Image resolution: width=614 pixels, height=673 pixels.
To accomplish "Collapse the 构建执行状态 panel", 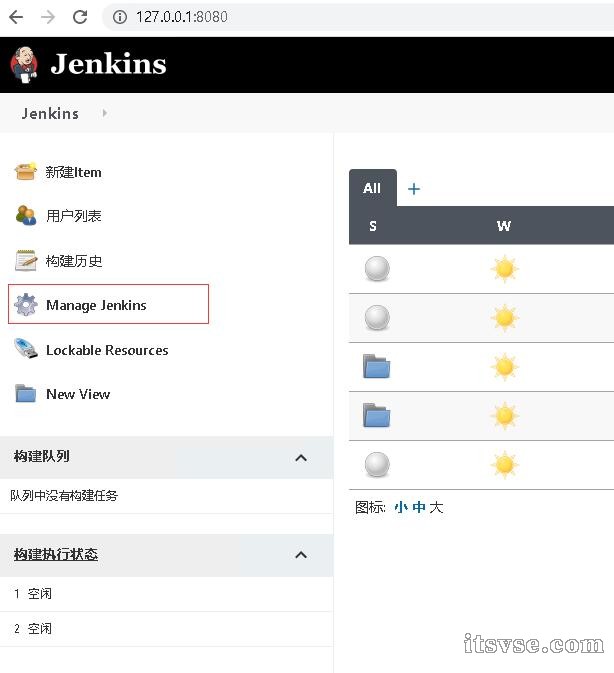I will pos(301,555).
